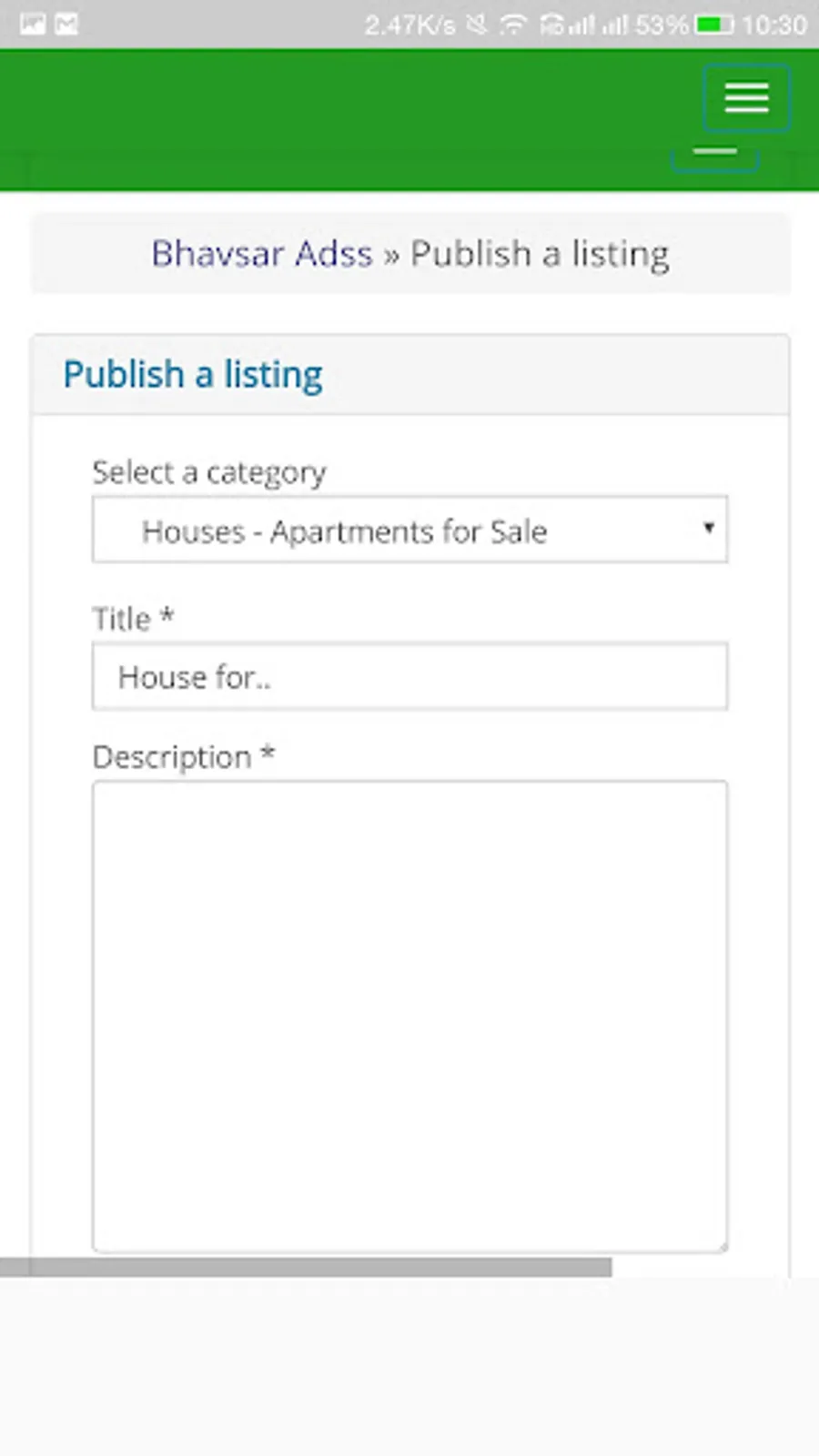819x1456 pixels.
Task: Open the Select a category dropdown
Action: (409, 530)
